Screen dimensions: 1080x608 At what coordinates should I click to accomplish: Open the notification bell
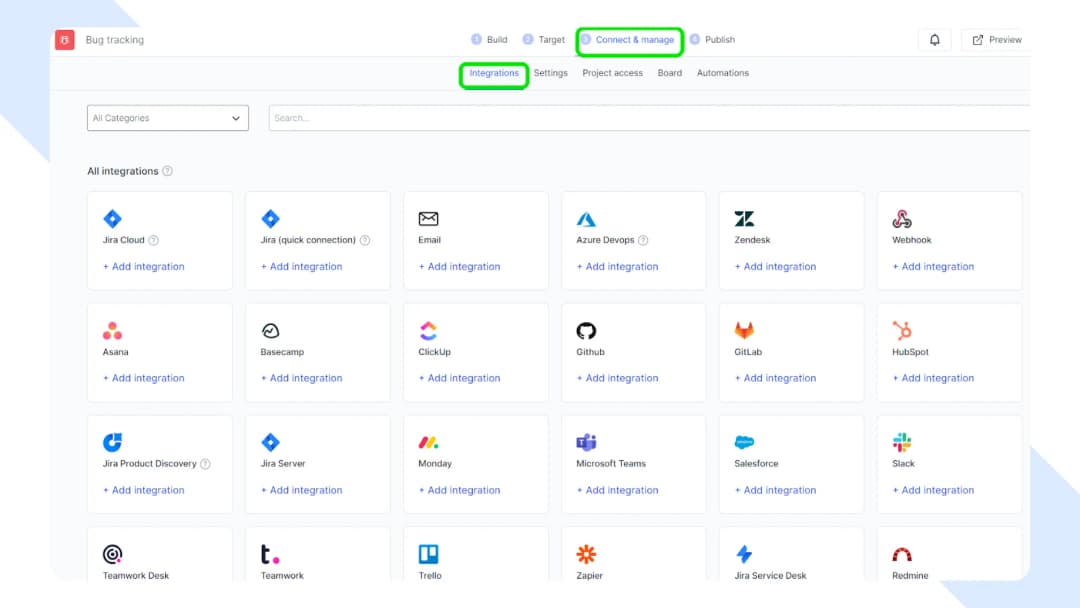[x=934, y=39]
